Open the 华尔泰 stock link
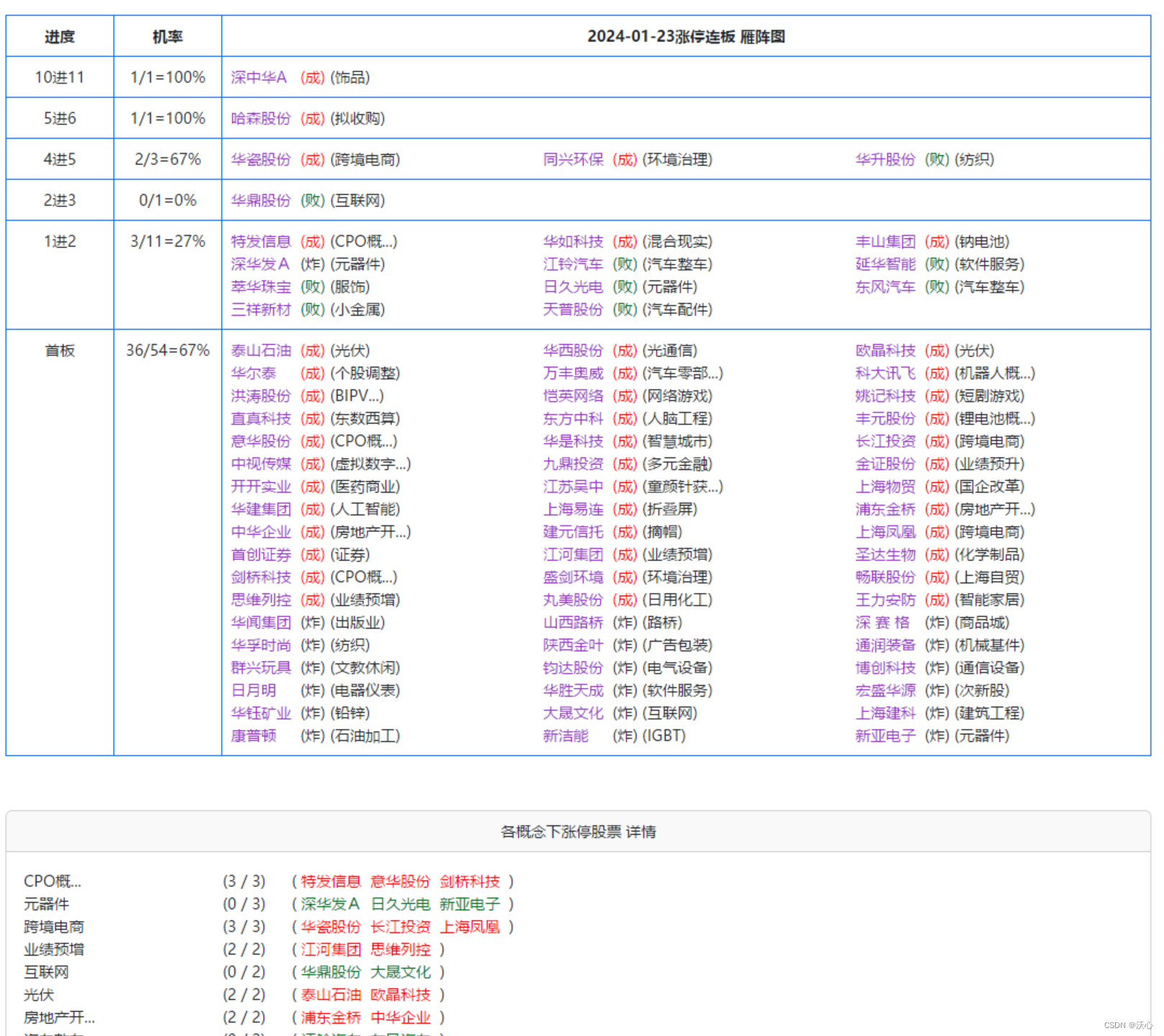The width and height of the screenshot is (1164, 1036). 253,373
